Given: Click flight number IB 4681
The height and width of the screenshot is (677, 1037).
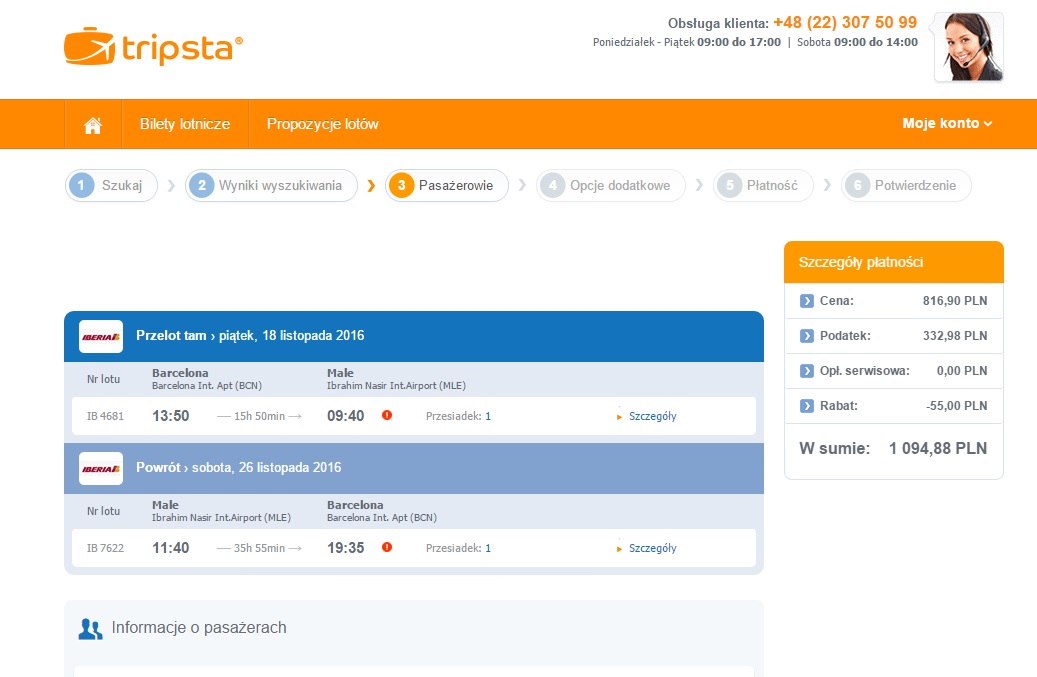Looking at the screenshot, I should tap(105, 417).
